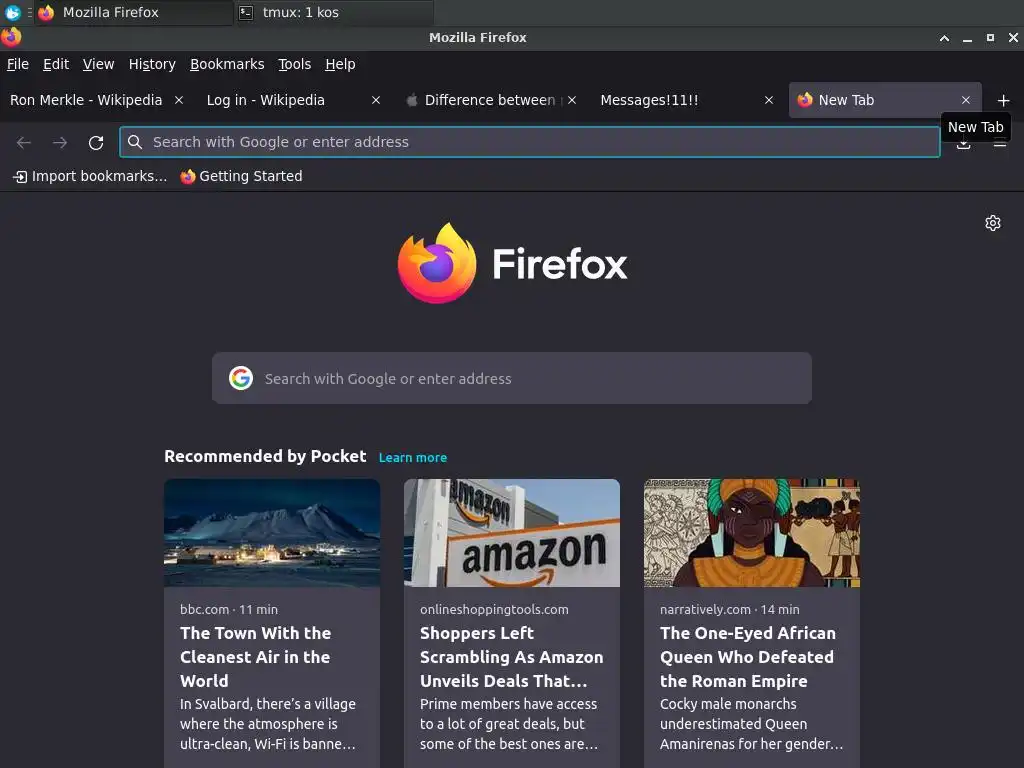Open a new tab with plus icon
The height and width of the screenshot is (768, 1024).
1004,101
